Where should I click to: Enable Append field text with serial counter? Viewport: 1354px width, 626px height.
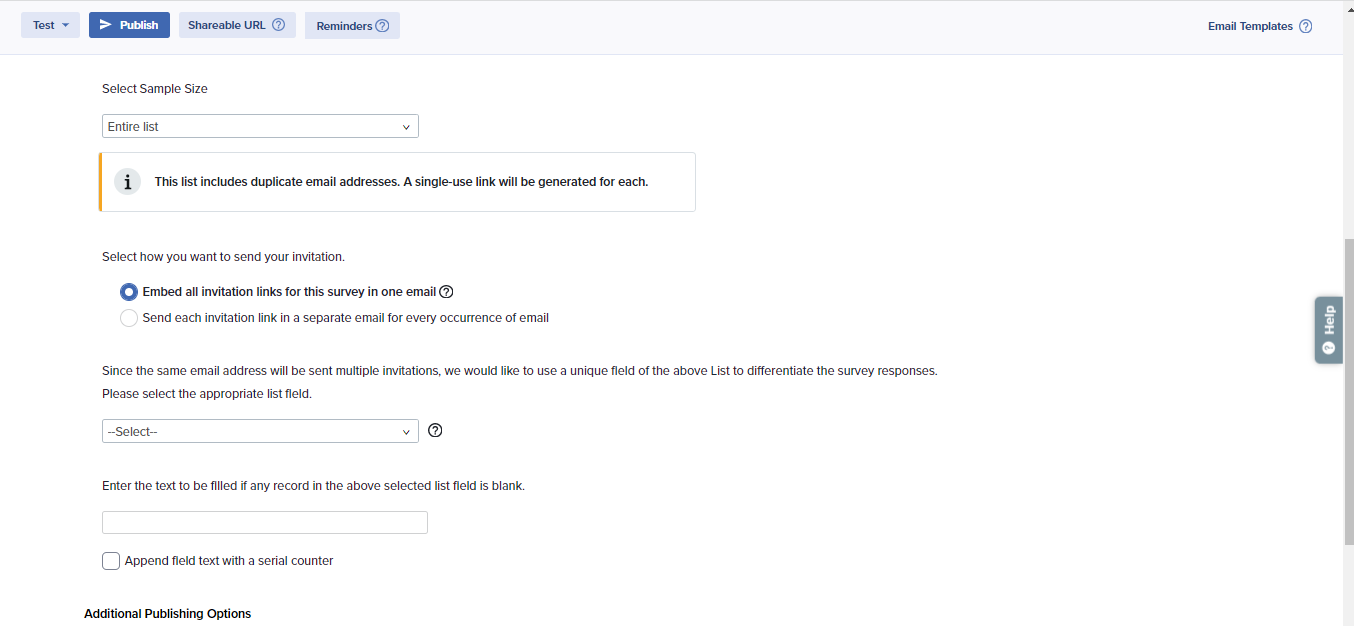(x=111, y=561)
